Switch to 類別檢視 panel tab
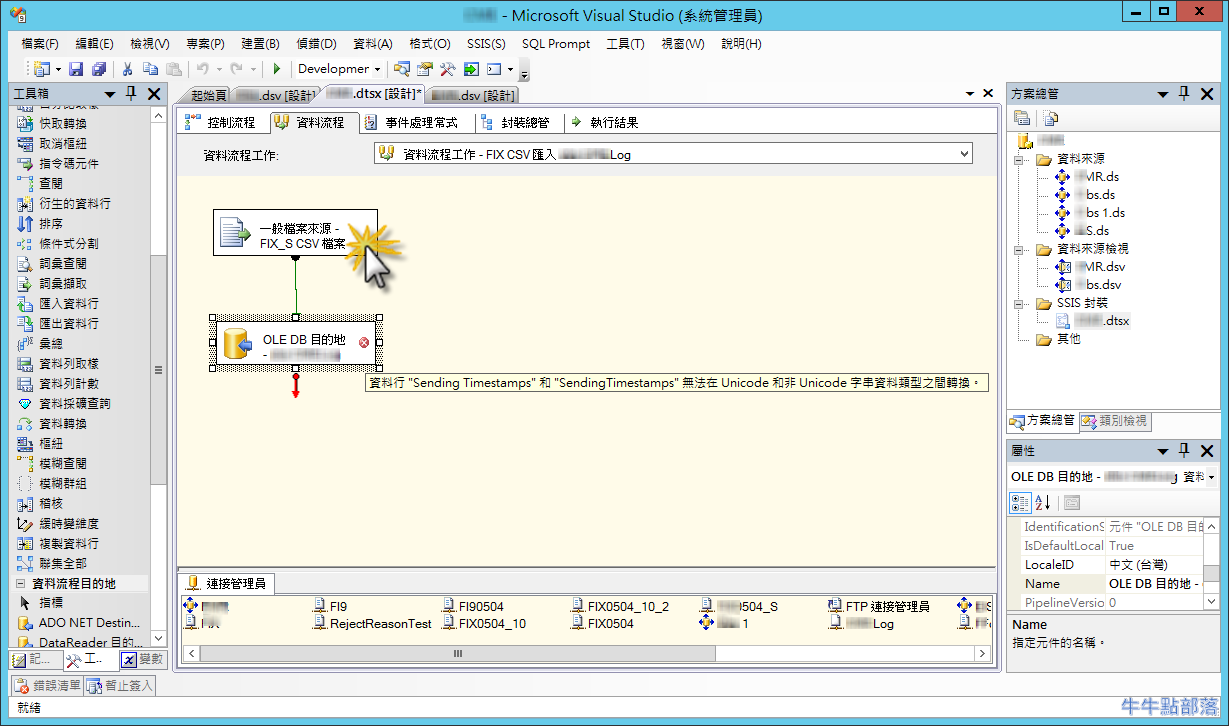The height and width of the screenshot is (726, 1229). click(1114, 421)
